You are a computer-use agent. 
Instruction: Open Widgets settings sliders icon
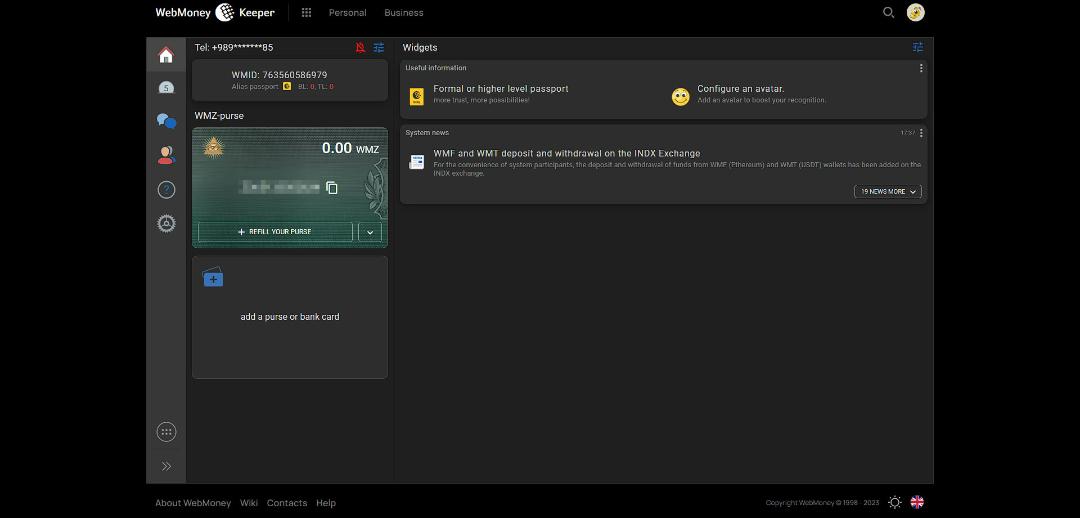point(917,48)
